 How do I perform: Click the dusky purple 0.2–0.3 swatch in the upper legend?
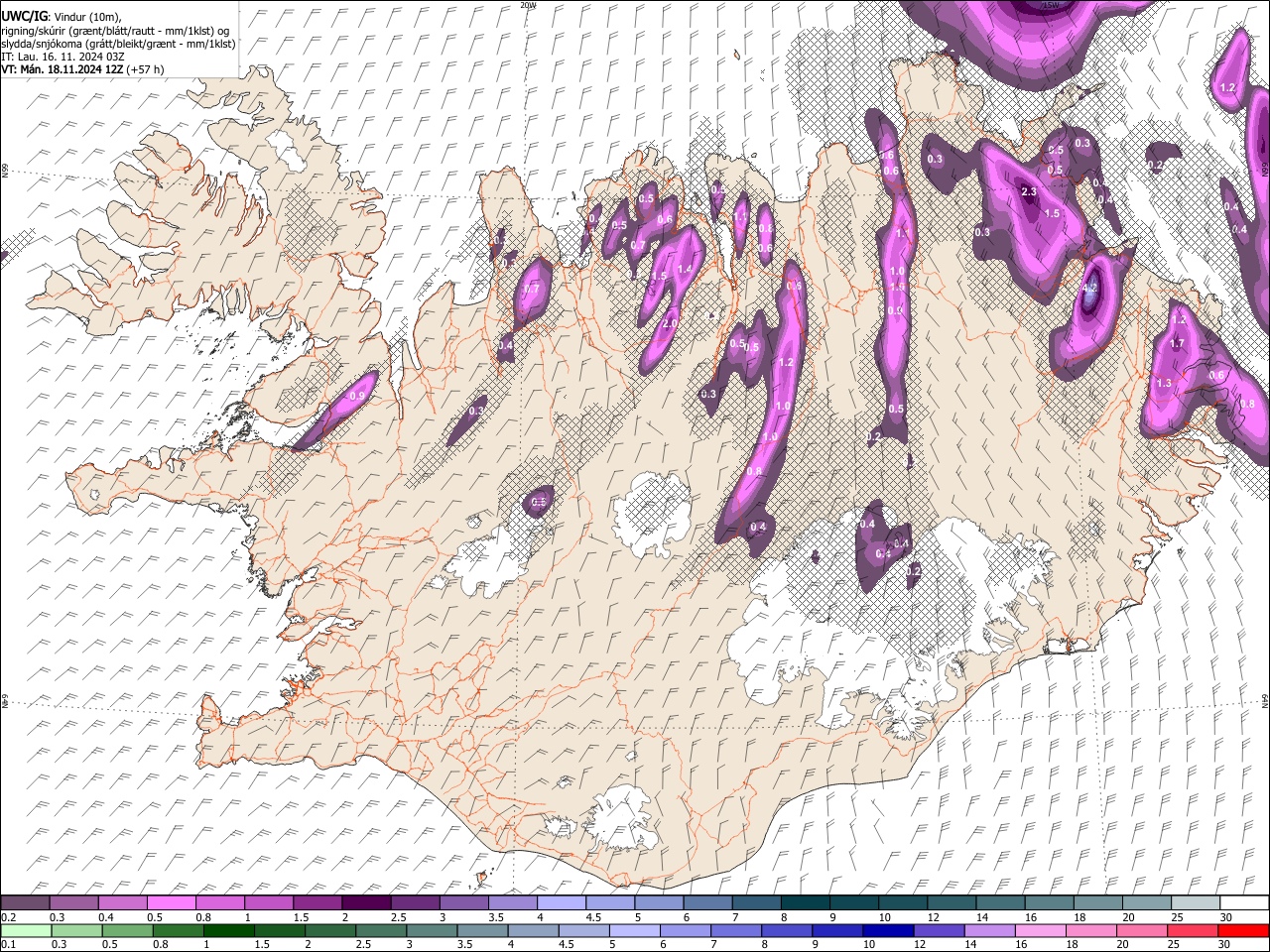(x=25, y=903)
